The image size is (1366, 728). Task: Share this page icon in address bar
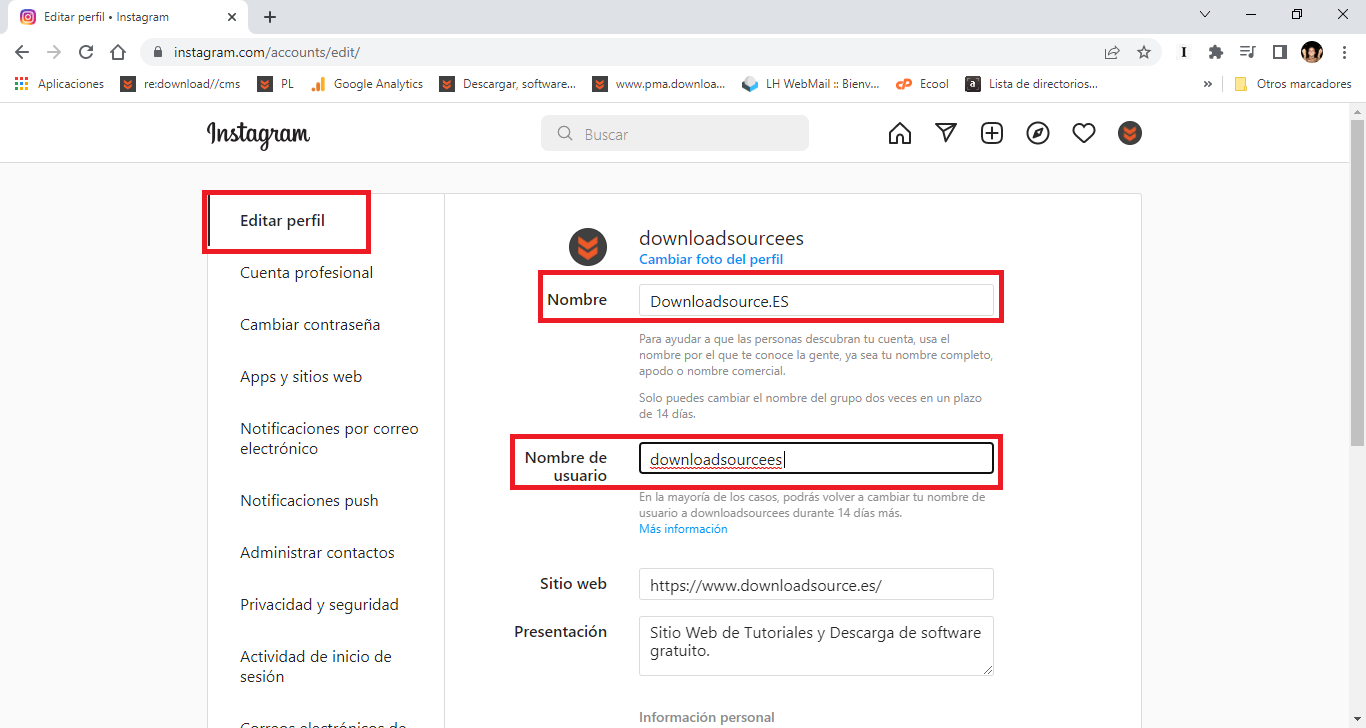point(1112,52)
